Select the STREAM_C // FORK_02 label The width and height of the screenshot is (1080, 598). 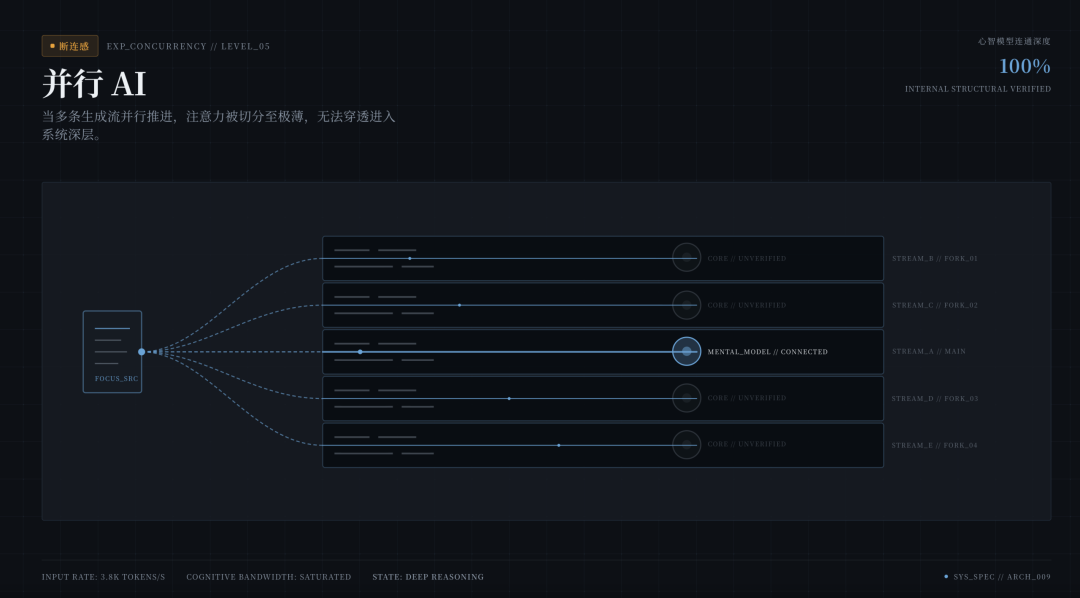[x=935, y=305]
